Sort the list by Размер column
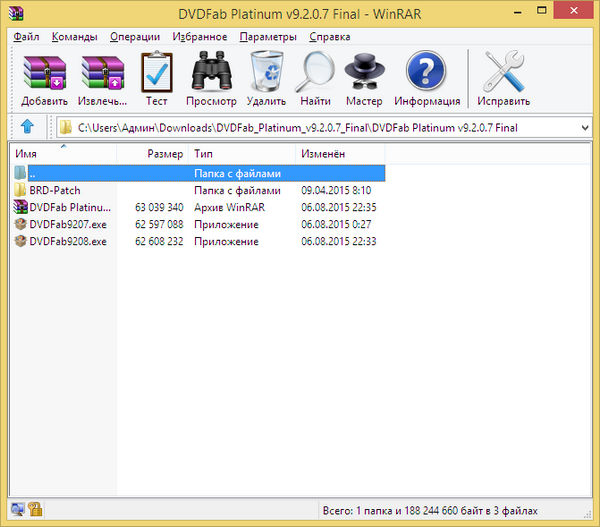This screenshot has width=600, height=527. coord(165,154)
